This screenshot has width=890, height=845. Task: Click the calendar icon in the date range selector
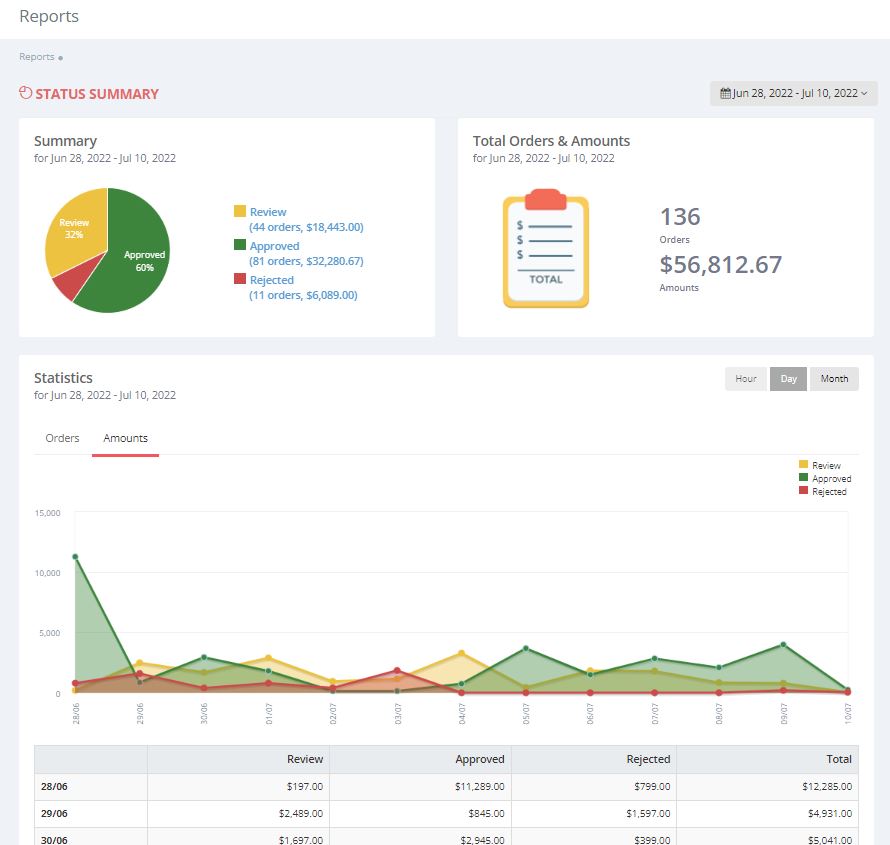point(727,93)
